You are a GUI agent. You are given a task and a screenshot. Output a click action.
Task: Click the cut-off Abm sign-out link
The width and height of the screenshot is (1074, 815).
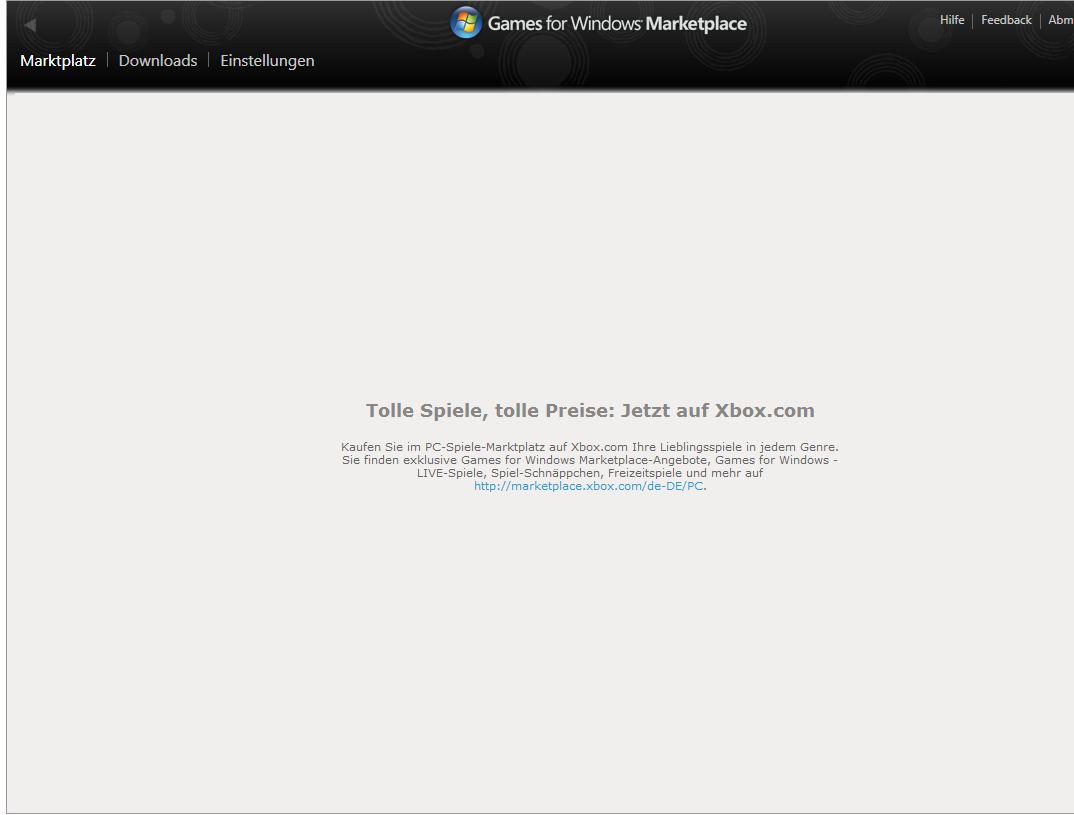pyautogui.click(x=1060, y=20)
